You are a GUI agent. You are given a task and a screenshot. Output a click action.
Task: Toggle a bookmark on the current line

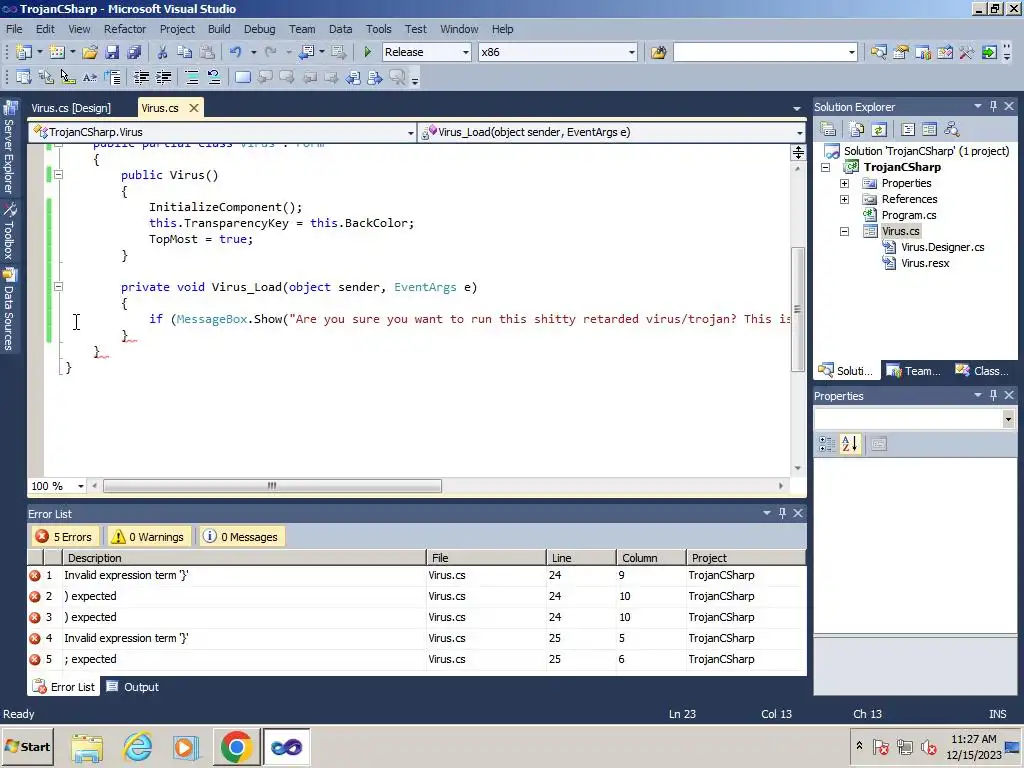(242, 78)
